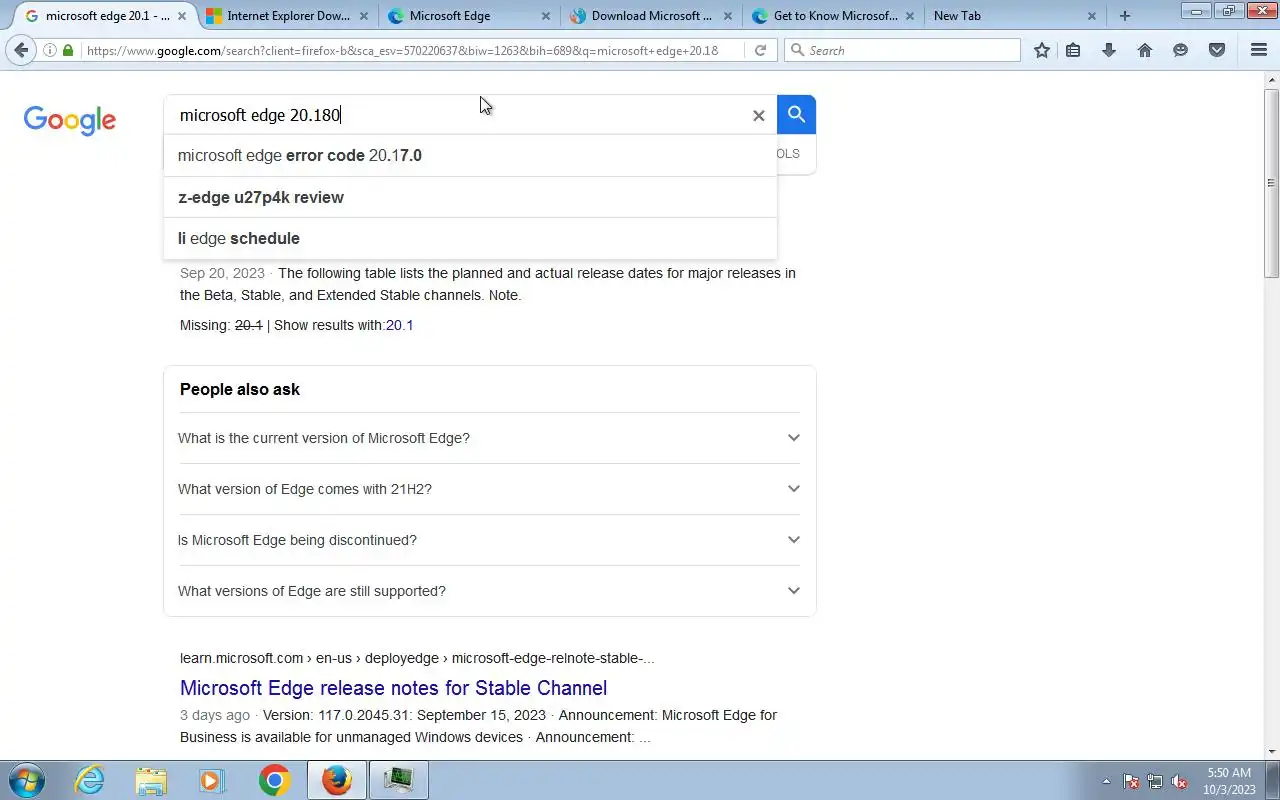Screen dimensions: 1280x800
Task: Launch Internet Explorer from the taskbar
Action: click(x=90, y=780)
